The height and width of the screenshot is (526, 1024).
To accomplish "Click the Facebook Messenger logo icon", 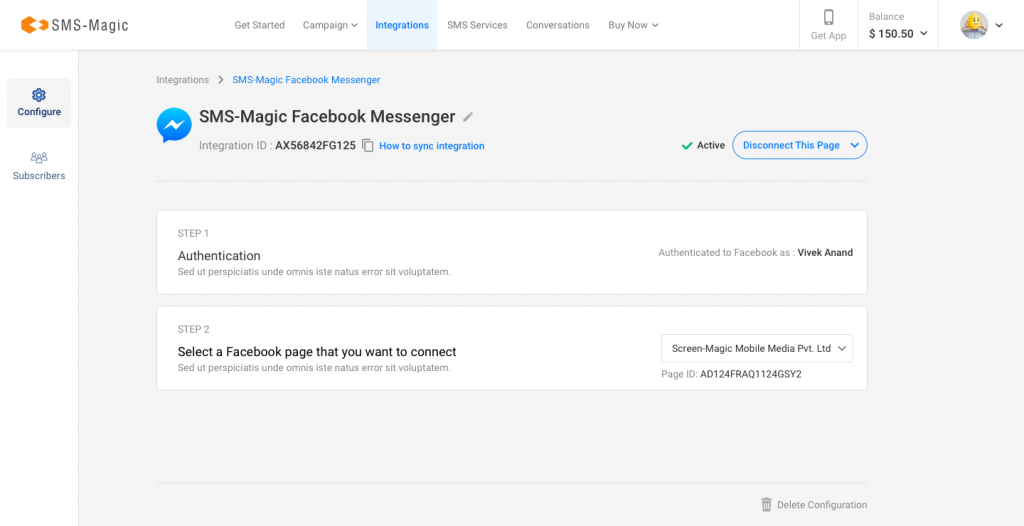I will point(174,125).
